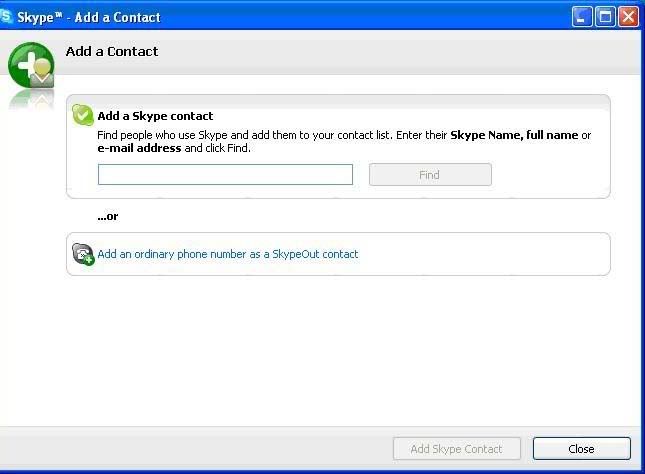The image size is (645, 474).
Task: Minimize the Add a Contact window
Action: click(x=583, y=17)
